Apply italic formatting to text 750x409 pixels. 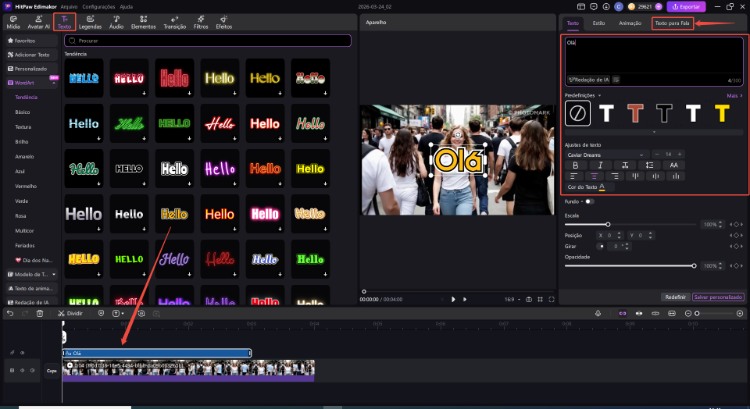600,165
